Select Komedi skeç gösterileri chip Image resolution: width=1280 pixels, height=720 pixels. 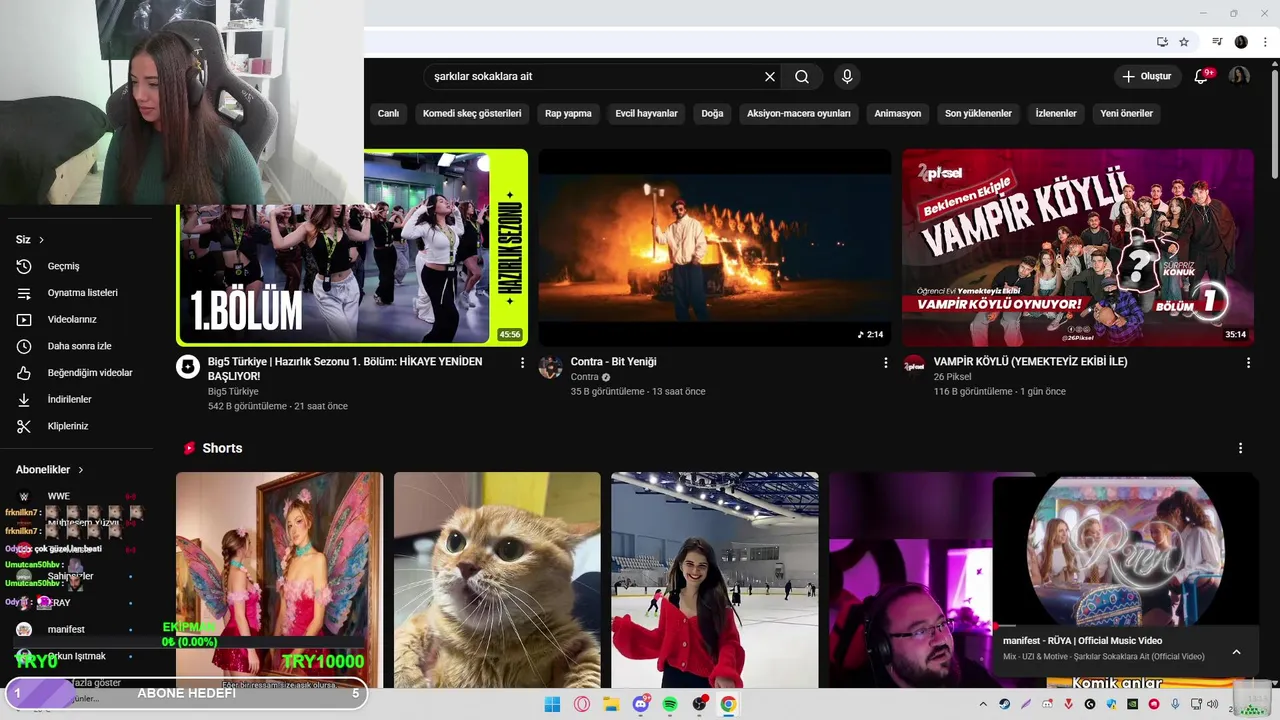pyautogui.click(x=472, y=114)
